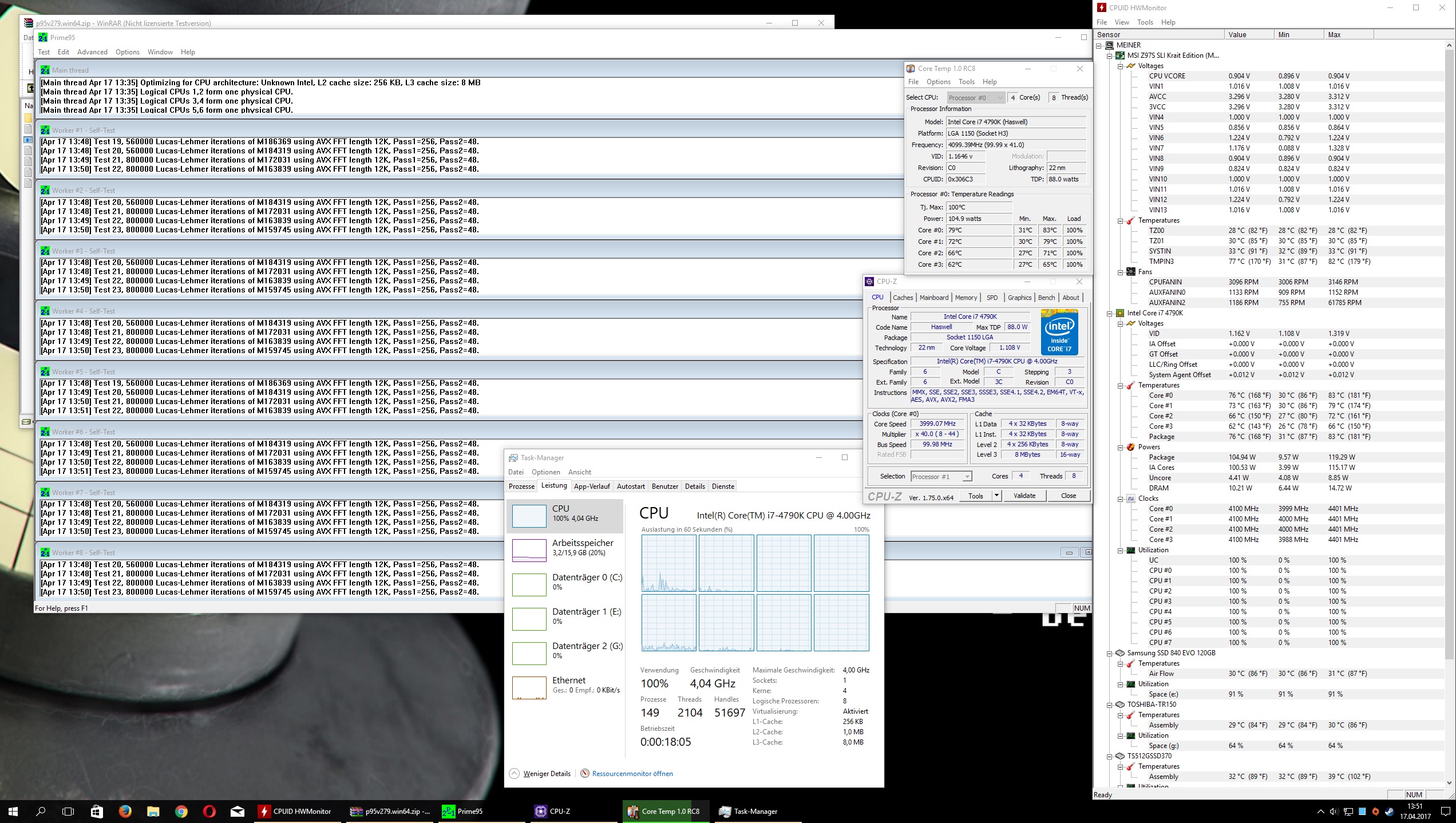Open the Chrome taskbar icon

point(181,811)
